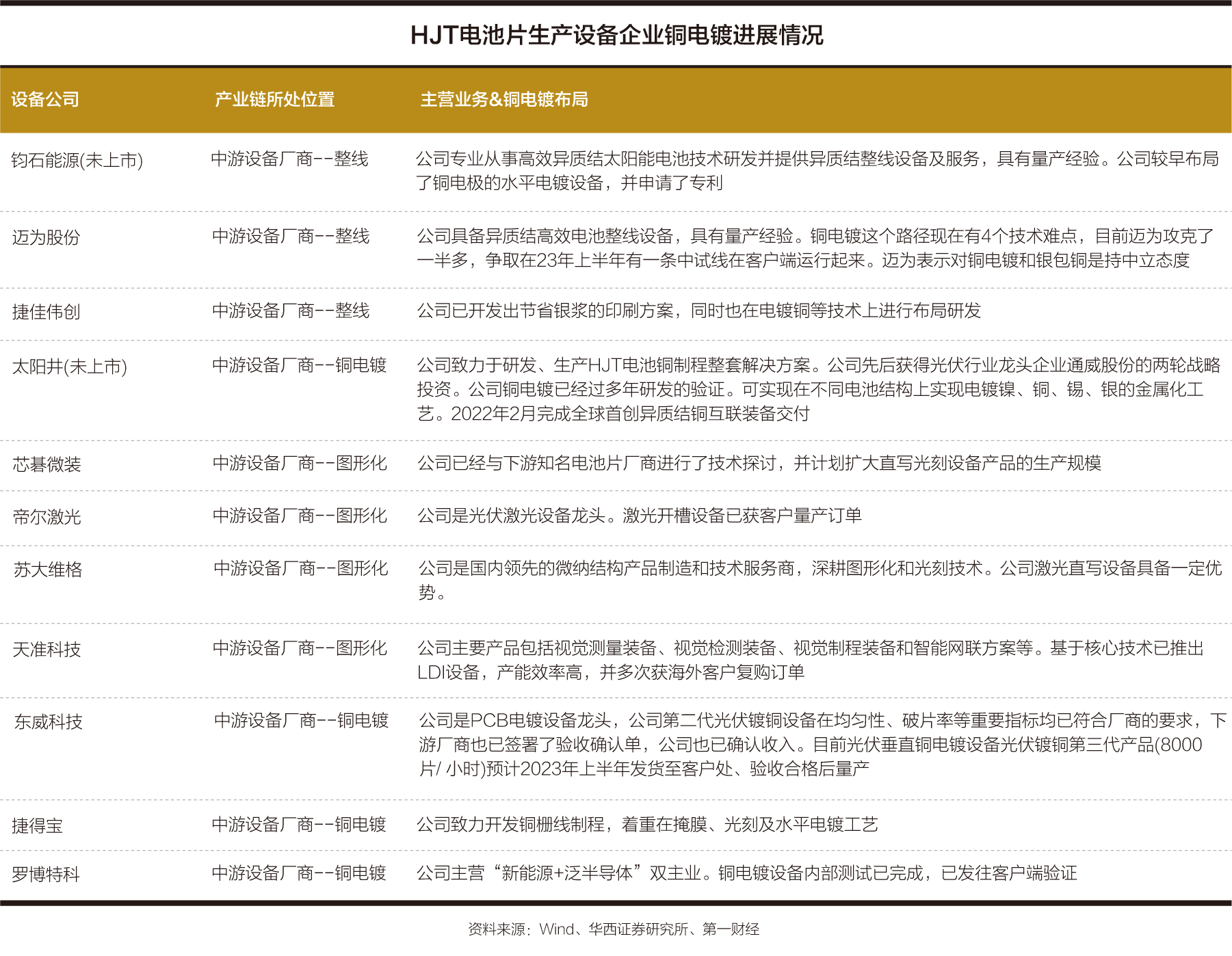The height and width of the screenshot is (956, 1232).
Task: Select the 迈为股份 description mentioning 4个技术难点
Action: [x=816, y=248]
